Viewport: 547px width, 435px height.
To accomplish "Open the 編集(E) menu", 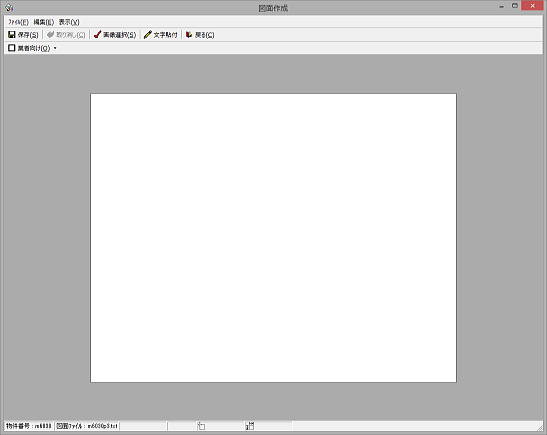I will [44, 22].
